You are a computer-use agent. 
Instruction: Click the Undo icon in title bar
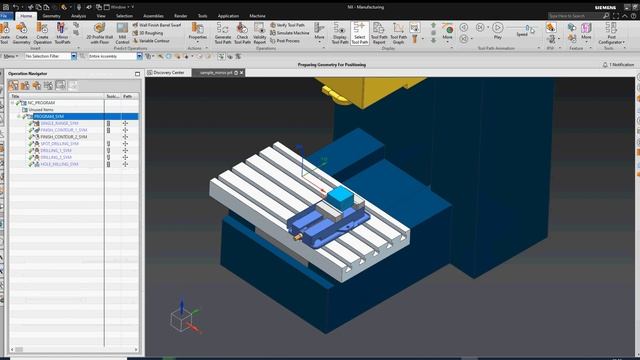(x=16, y=7)
